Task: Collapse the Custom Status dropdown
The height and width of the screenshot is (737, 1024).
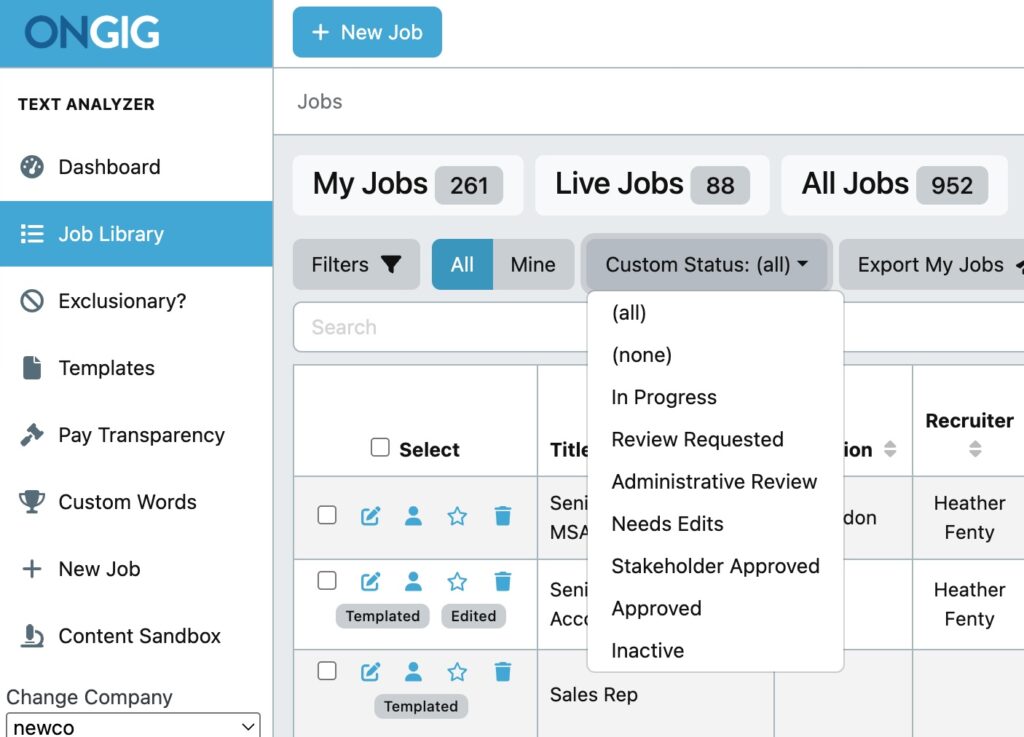Action: [707, 265]
